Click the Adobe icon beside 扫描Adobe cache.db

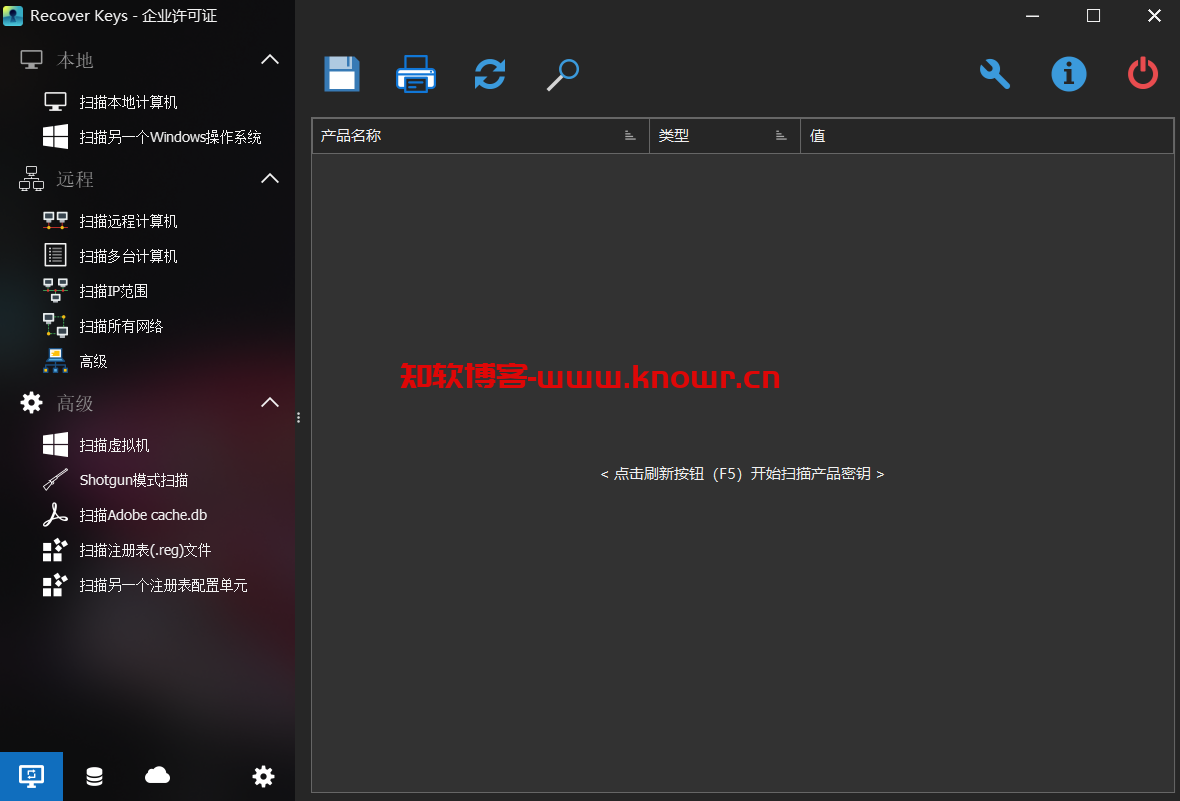56,515
